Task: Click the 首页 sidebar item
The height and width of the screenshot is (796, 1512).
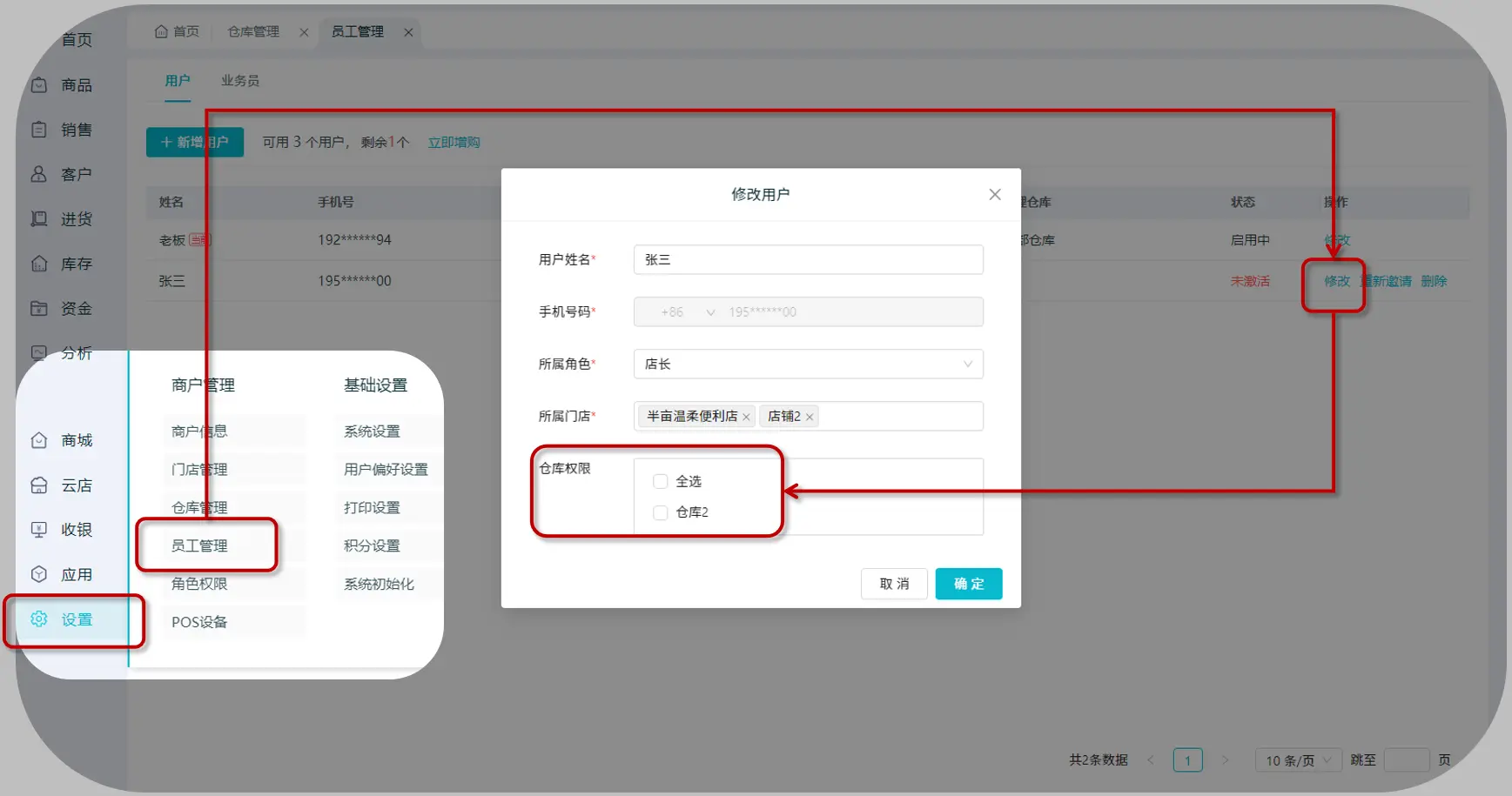Action: (x=77, y=39)
